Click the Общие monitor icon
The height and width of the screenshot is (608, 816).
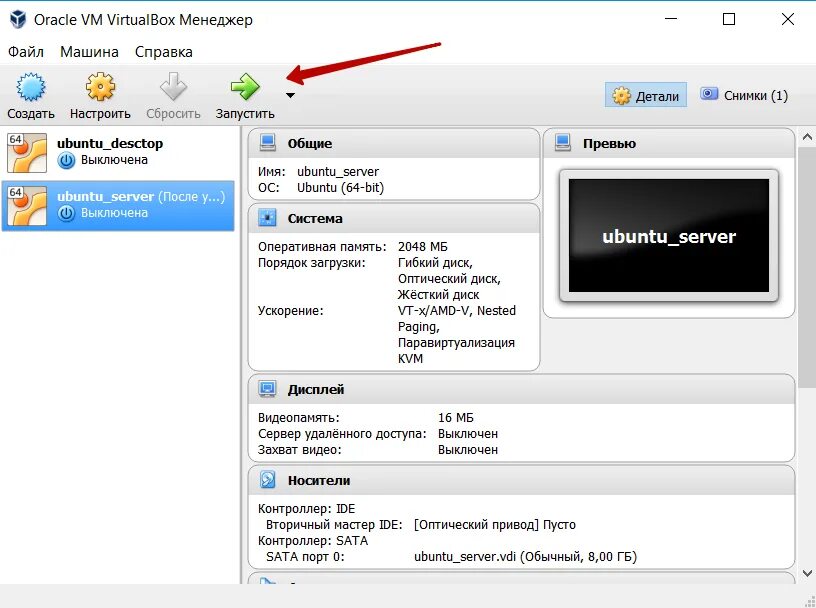coord(267,143)
